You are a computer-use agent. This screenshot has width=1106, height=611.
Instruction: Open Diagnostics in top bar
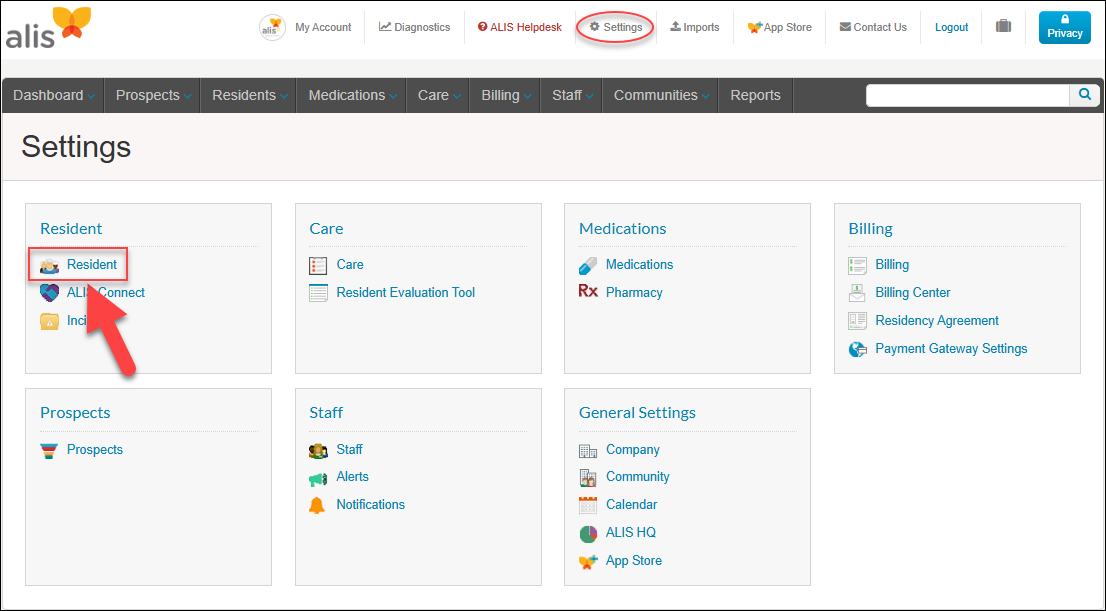[x=414, y=28]
